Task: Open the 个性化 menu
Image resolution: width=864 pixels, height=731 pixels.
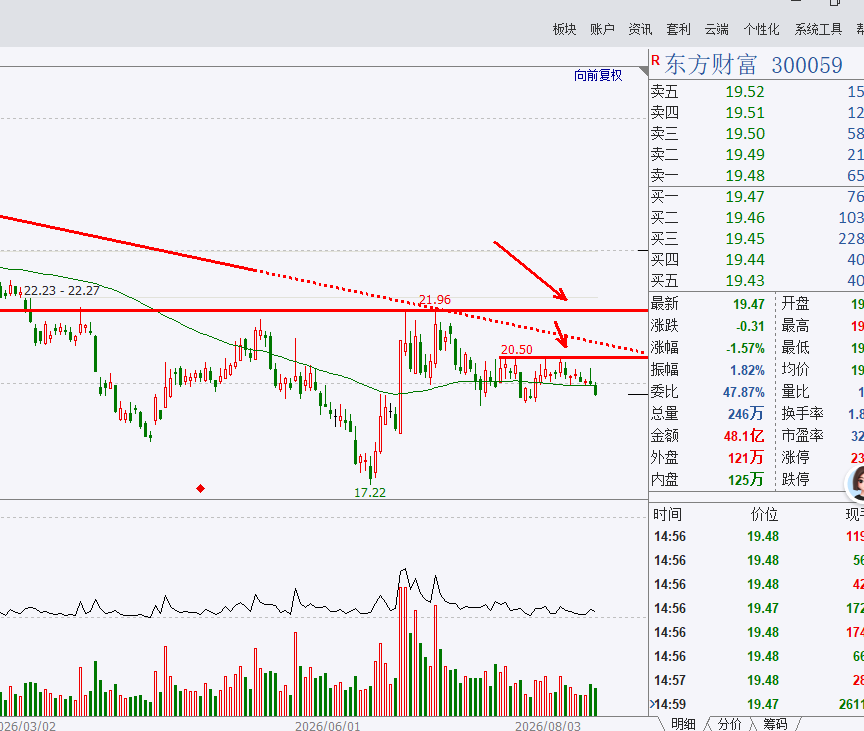Action: click(x=761, y=29)
